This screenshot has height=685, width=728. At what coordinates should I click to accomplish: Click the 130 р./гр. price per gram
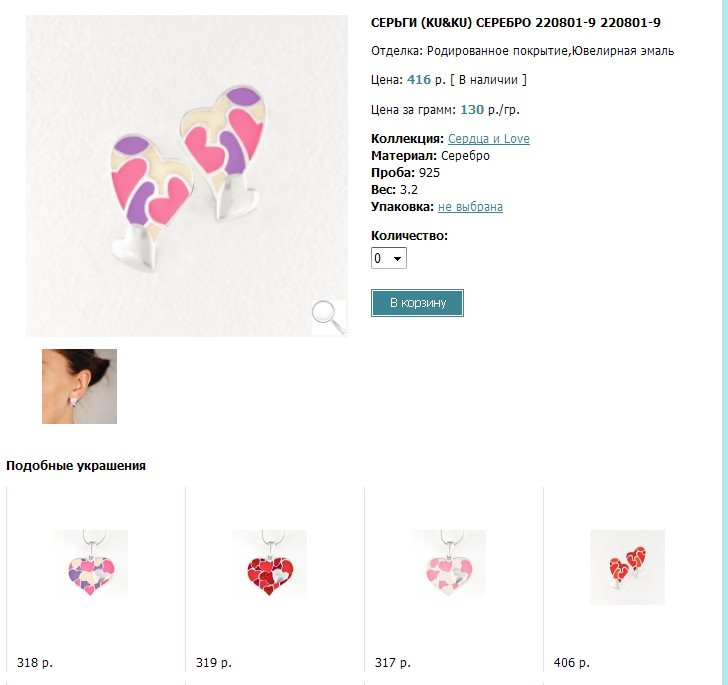tap(490, 110)
